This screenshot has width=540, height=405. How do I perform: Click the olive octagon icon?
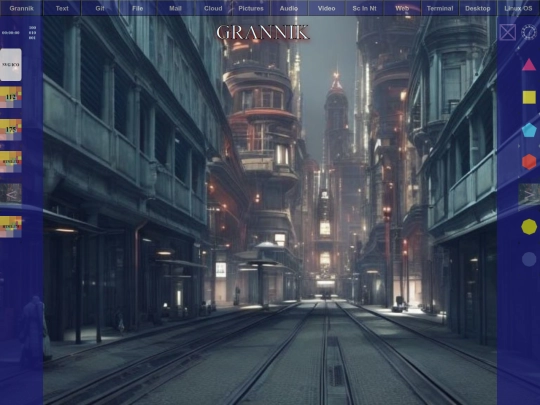[529, 227]
